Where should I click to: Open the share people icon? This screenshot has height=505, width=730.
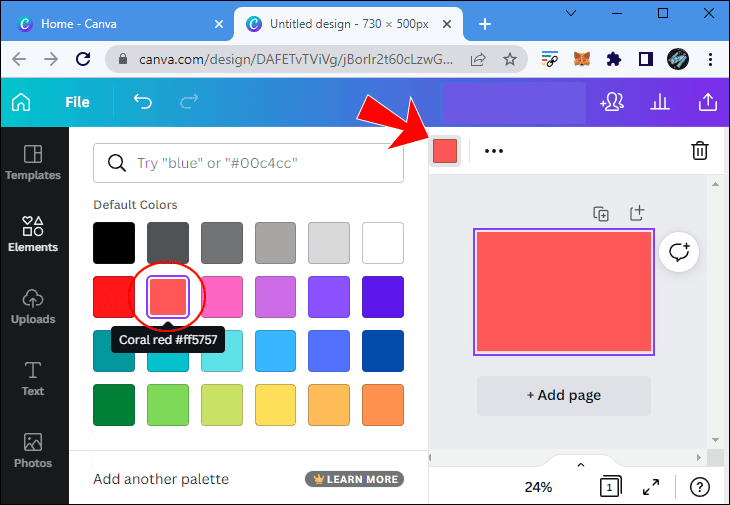(612, 101)
